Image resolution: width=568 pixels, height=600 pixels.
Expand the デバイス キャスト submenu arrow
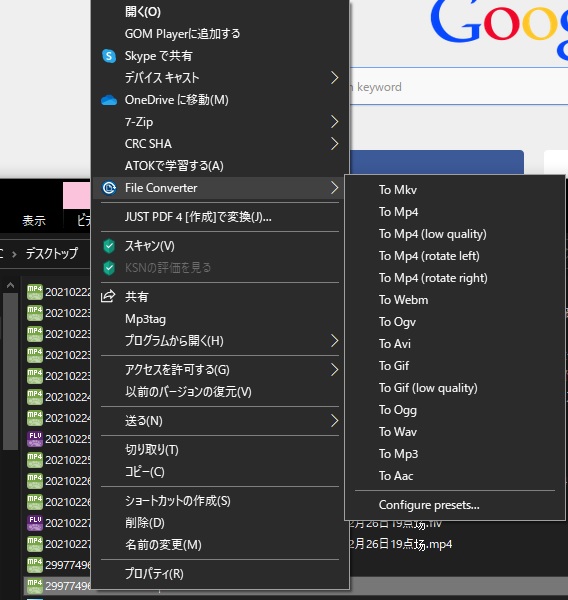point(335,78)
